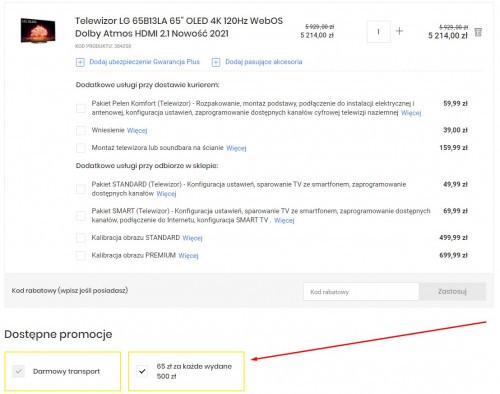This screenshot has width=500, height=394.
Task: Add Gwarancja Plus insurance link
Action: [x=144, y=62]
